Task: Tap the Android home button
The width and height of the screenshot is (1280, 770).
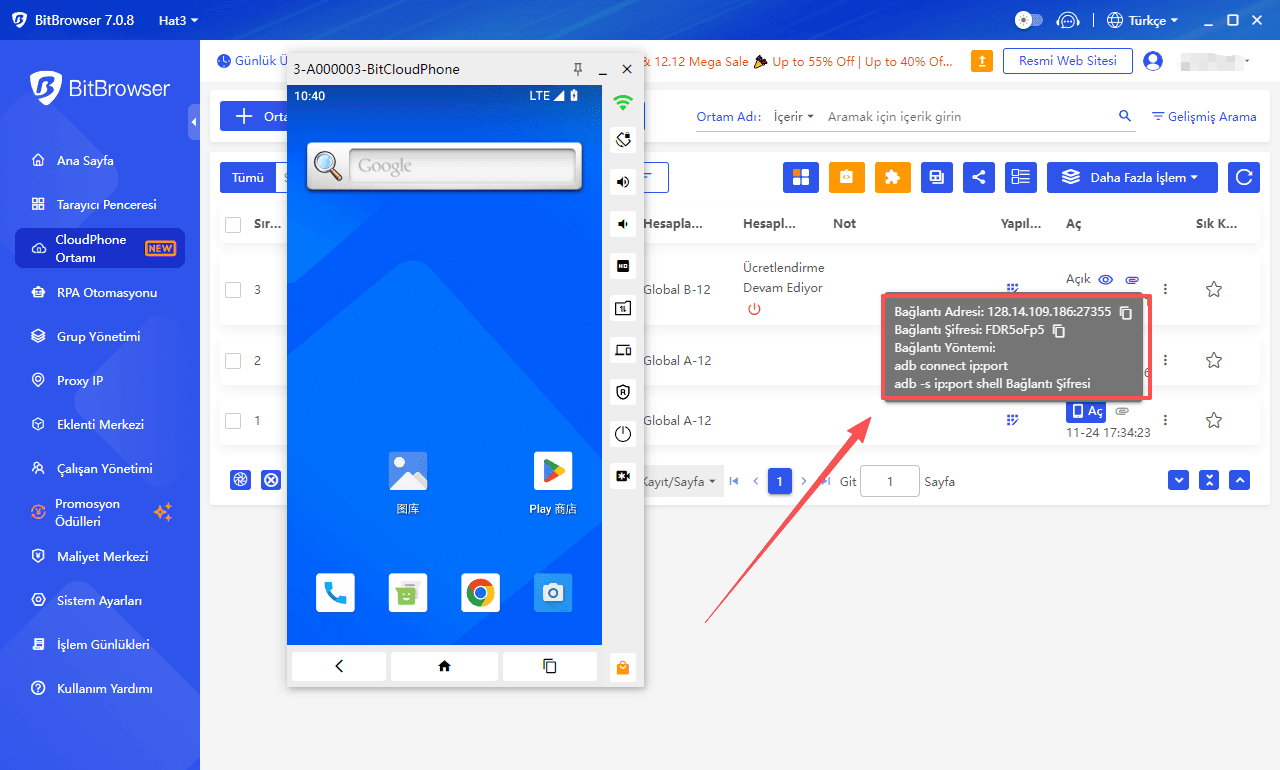Action: (x=444, y=666)
